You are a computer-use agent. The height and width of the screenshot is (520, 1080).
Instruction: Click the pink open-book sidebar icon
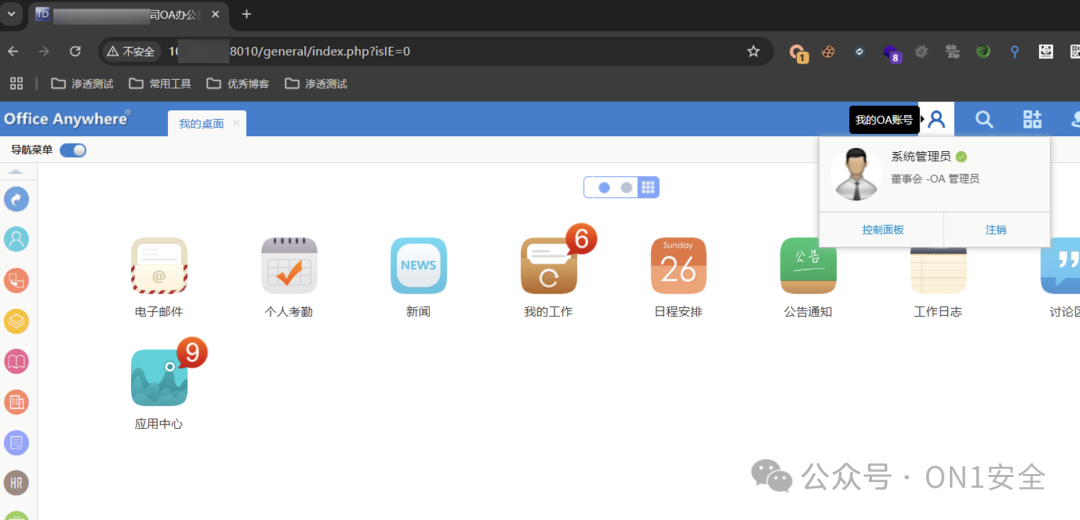pos(17,362)
